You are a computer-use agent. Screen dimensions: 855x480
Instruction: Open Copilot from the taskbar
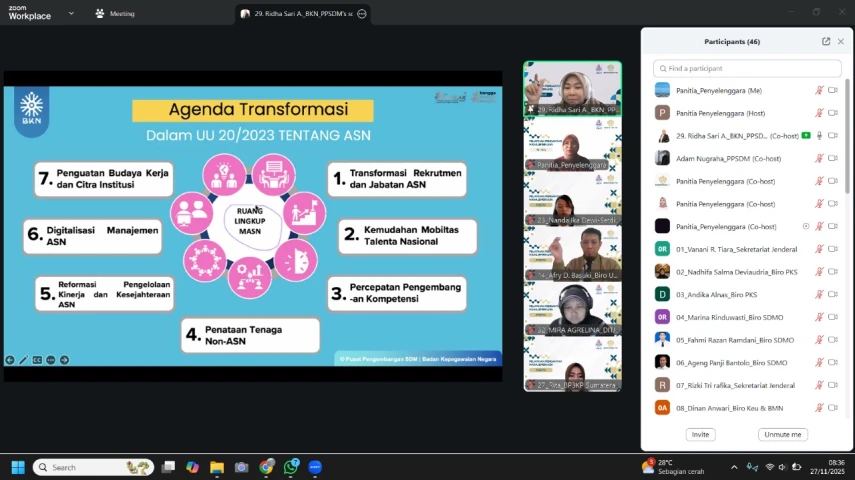[x=192, y=467]
